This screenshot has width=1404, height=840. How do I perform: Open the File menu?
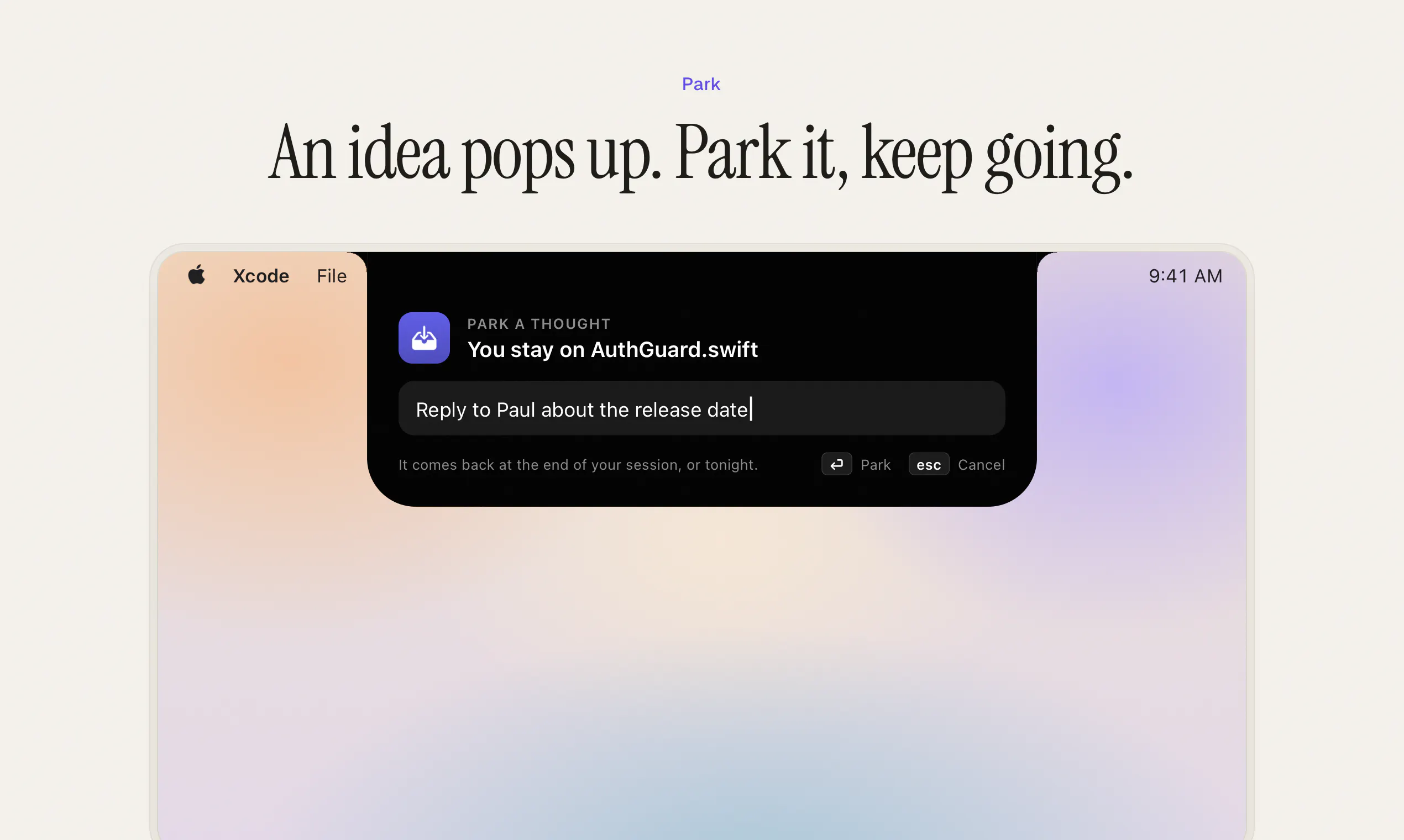click(x=332, y=276)
